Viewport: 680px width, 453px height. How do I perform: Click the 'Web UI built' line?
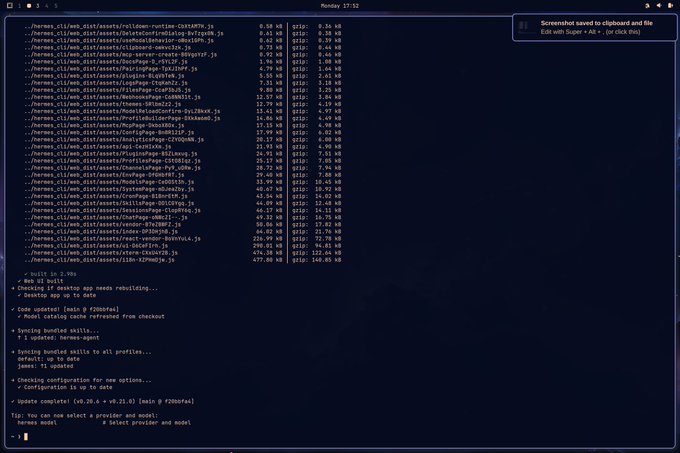click(x=40, y=281)
